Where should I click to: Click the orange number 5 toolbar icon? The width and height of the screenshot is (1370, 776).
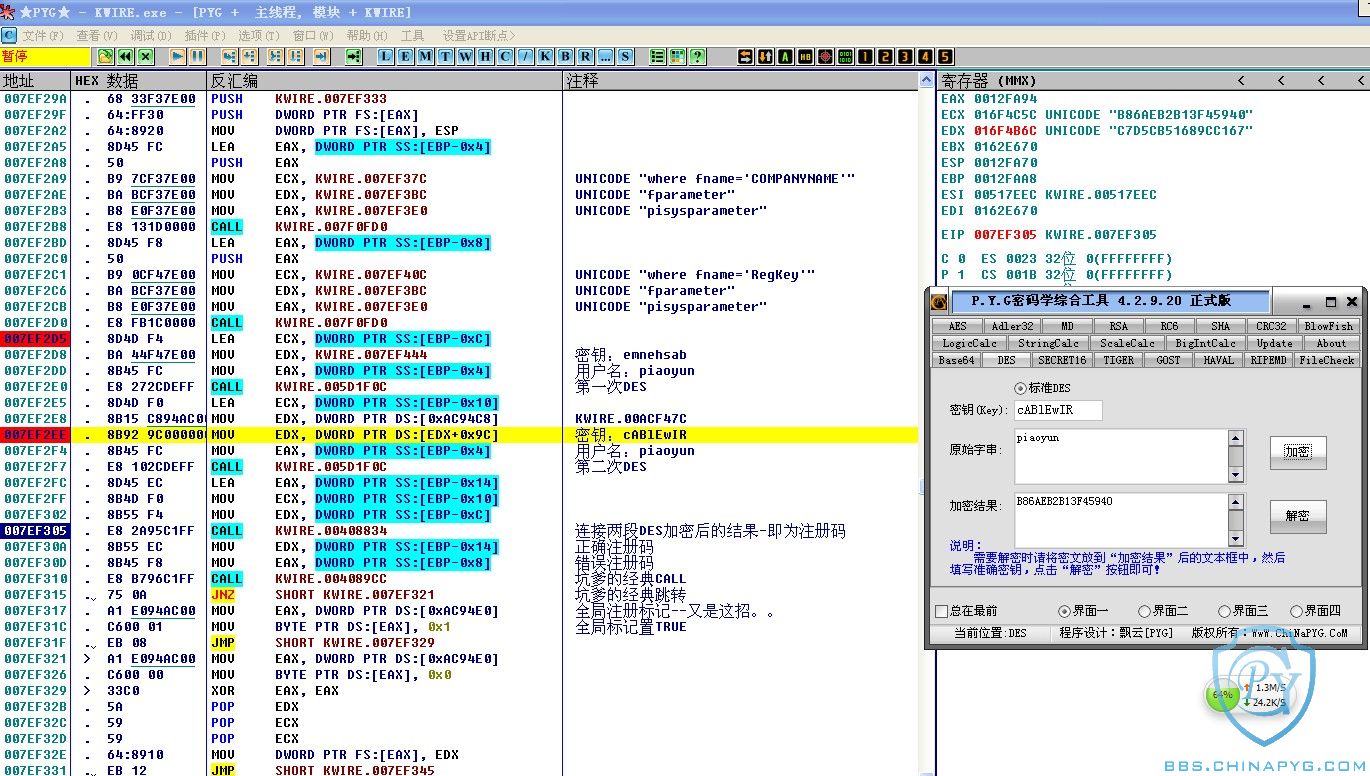click(x=945, y=57)
